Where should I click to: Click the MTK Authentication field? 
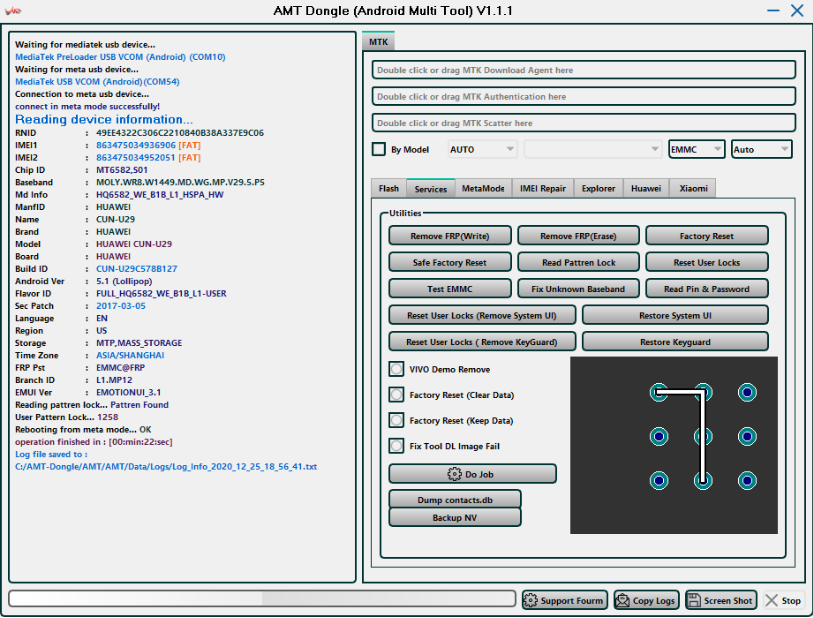tap(584, 96)
